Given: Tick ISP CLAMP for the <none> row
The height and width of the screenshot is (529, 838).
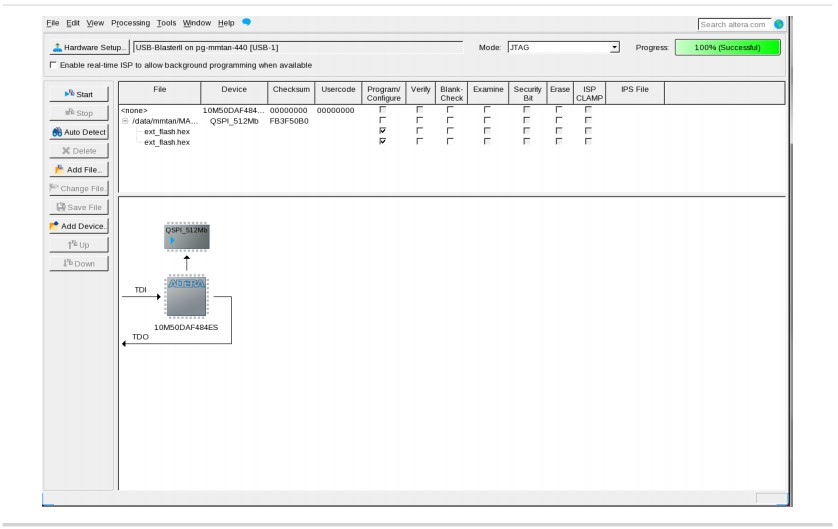Looking at the screenshot, I should (x=588, y=110).
